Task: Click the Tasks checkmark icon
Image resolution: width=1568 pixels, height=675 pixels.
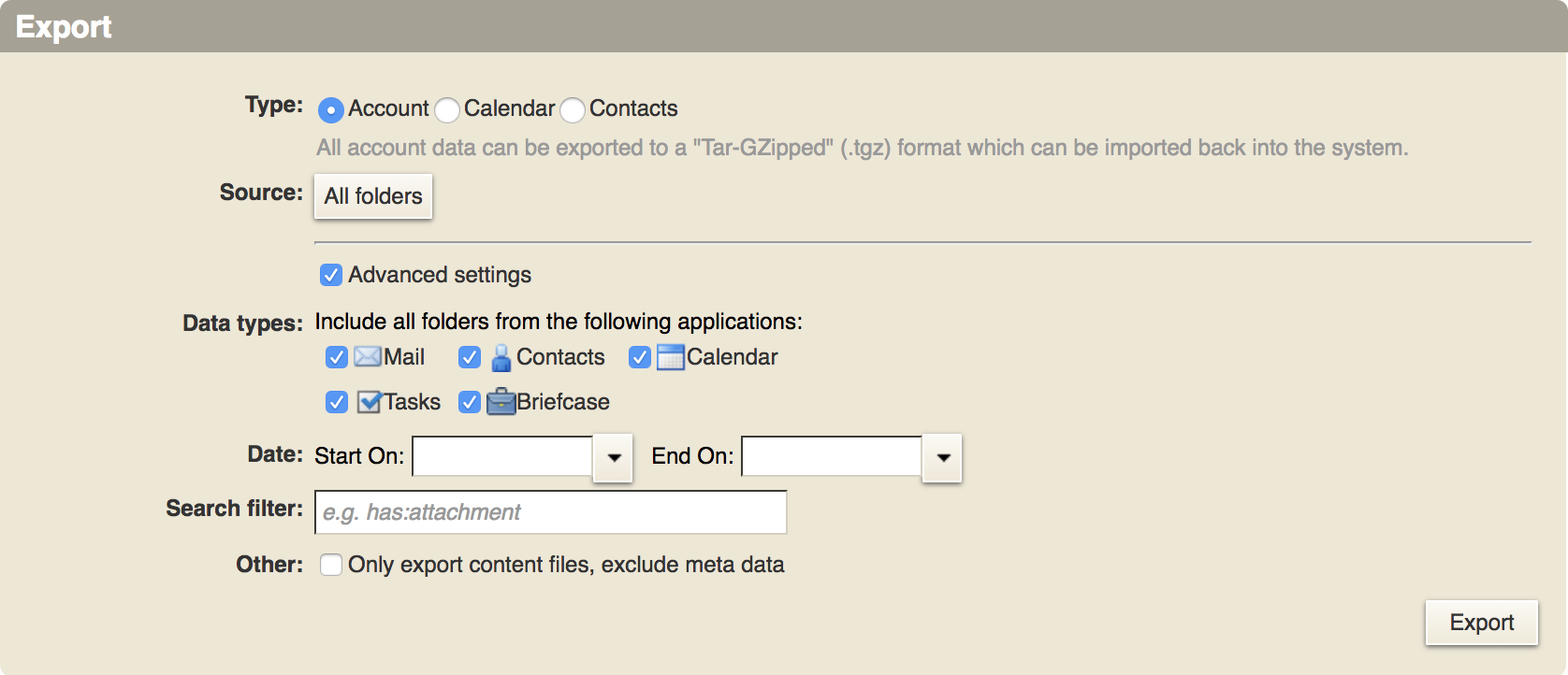Action: [x=370, y=402]
